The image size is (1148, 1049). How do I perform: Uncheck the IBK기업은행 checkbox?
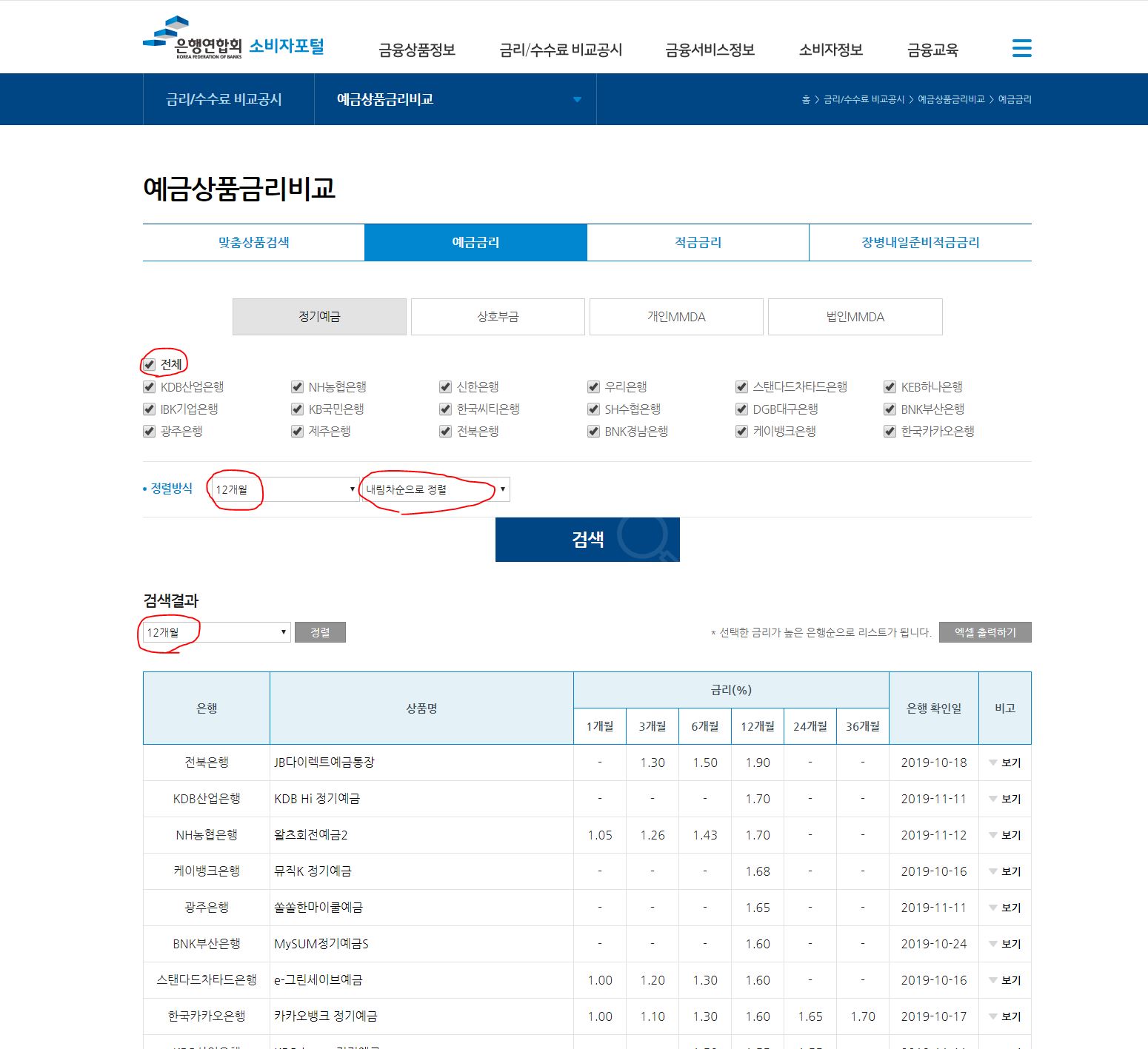149,409
